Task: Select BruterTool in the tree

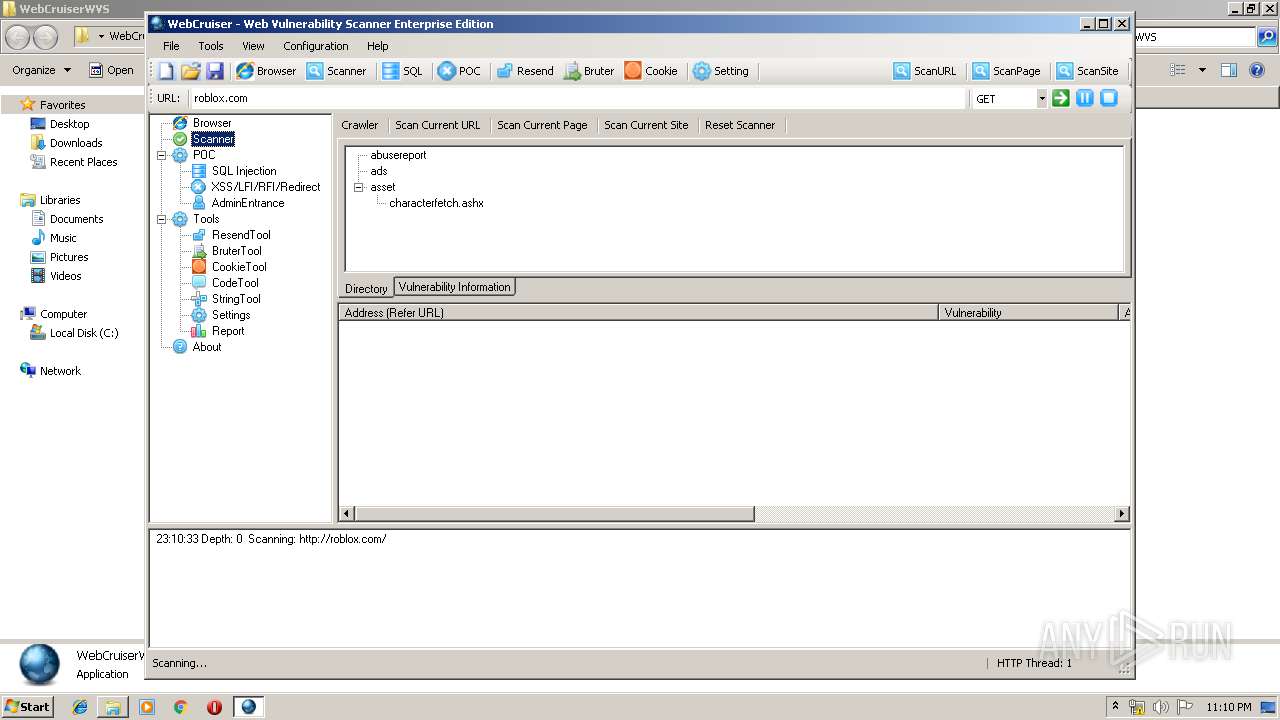Action: (237, 251)
